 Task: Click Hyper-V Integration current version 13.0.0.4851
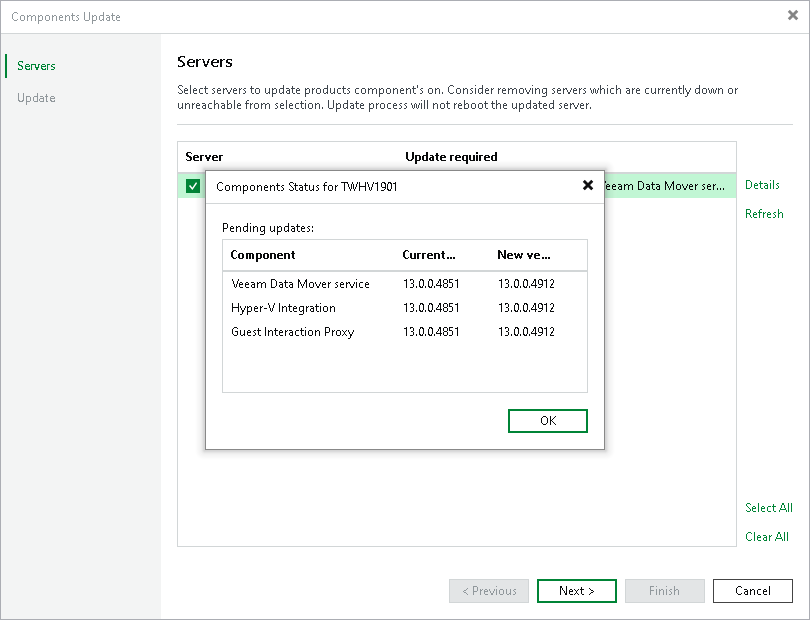click(431, 308)
